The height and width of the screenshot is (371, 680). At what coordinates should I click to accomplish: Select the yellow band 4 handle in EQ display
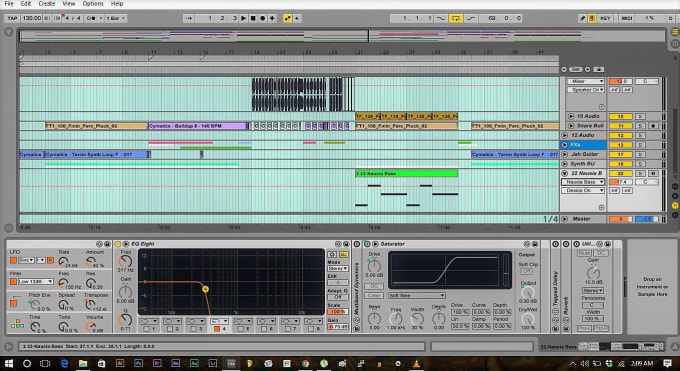[x=205, y=289]
